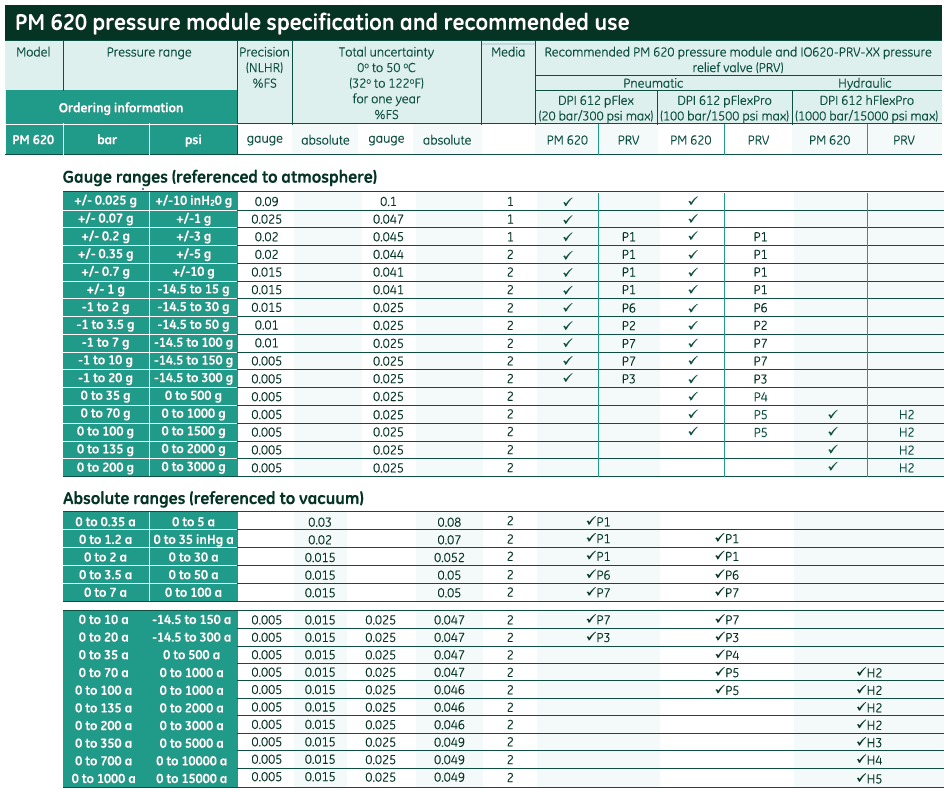This screenshot has width=949, height=792.
Task: Click the Gauge ranges section heading
Action: pos(220,177)
